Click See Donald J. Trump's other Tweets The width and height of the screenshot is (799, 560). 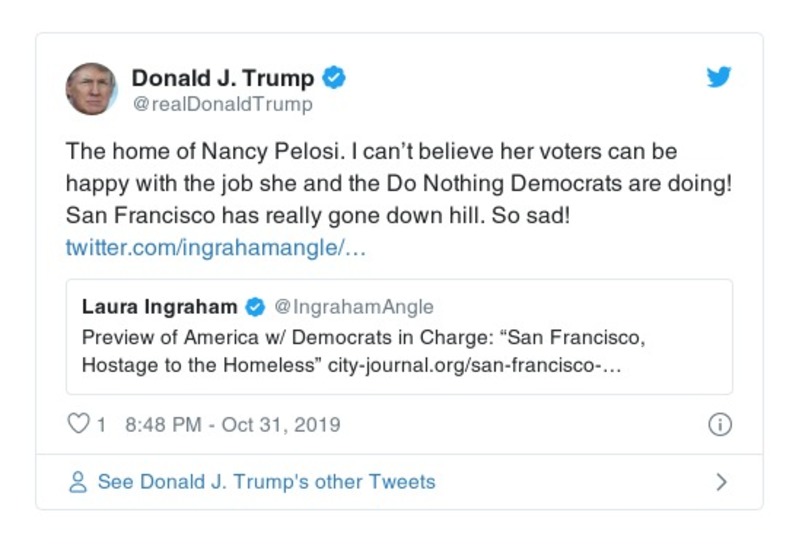(x=266, y=482)
